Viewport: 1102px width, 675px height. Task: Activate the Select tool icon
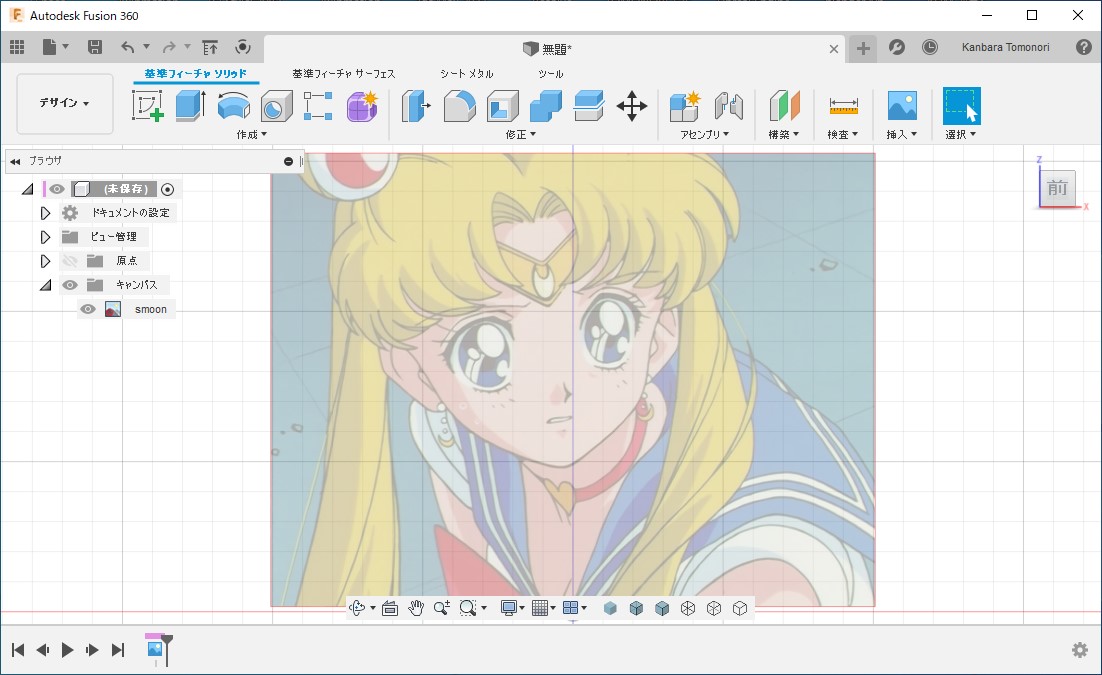point(961,105)
